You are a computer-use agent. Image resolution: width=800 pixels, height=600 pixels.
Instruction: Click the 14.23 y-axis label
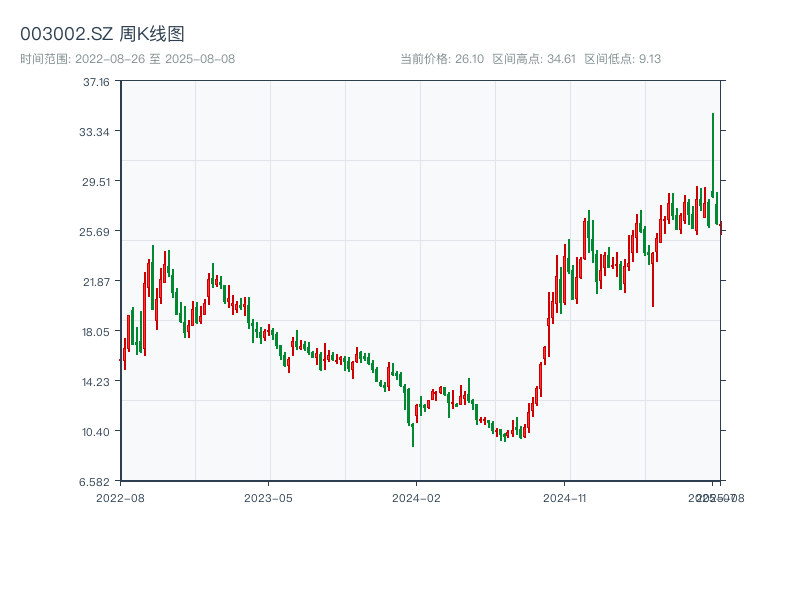coord(96,382)
